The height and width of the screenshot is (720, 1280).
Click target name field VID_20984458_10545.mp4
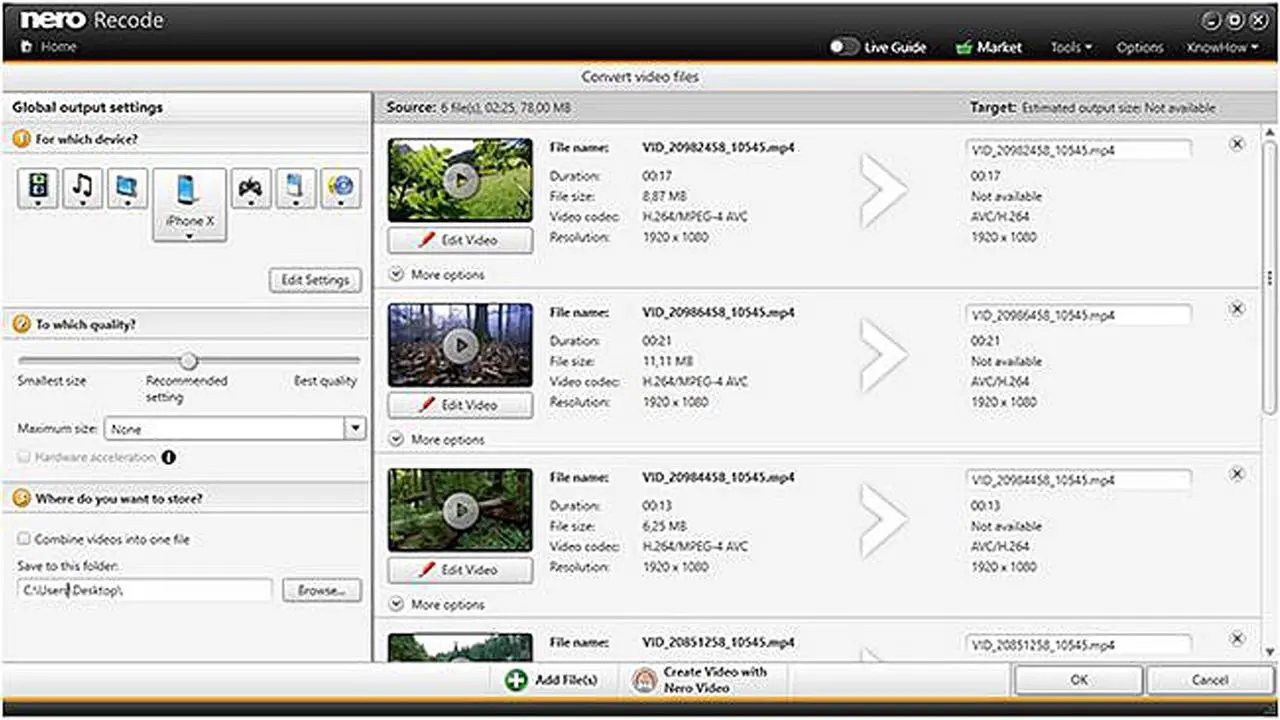point(1079,480)
